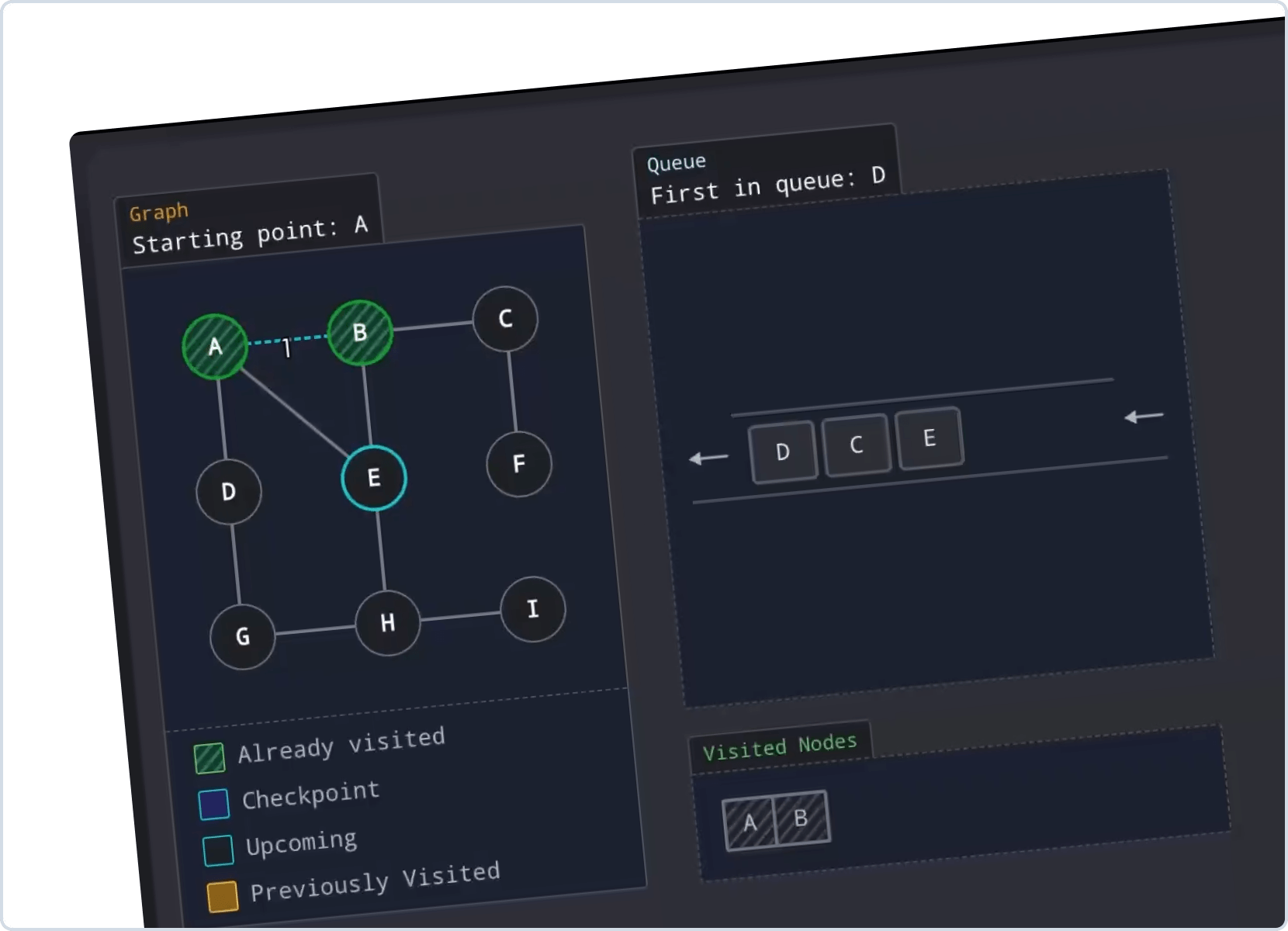Click graph node H
Screen dimensions: 1288x931
coord(388,623)
